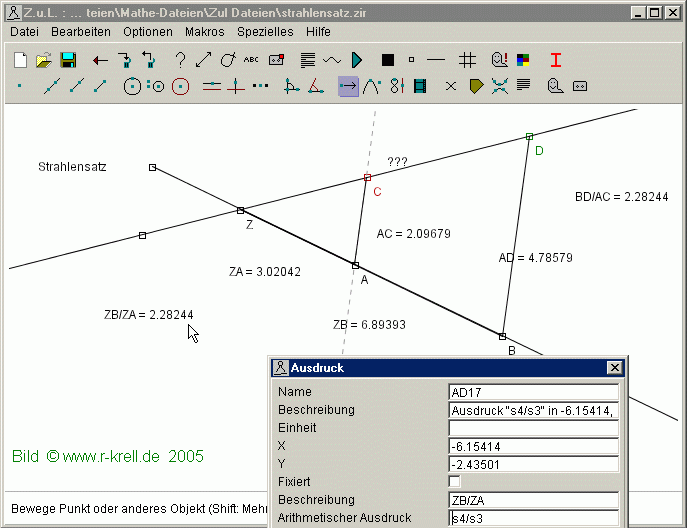The image size is (687, 528).
Task: Click the red back arrow undo icon
Action: pyautogui.click(x=100, y=60)
